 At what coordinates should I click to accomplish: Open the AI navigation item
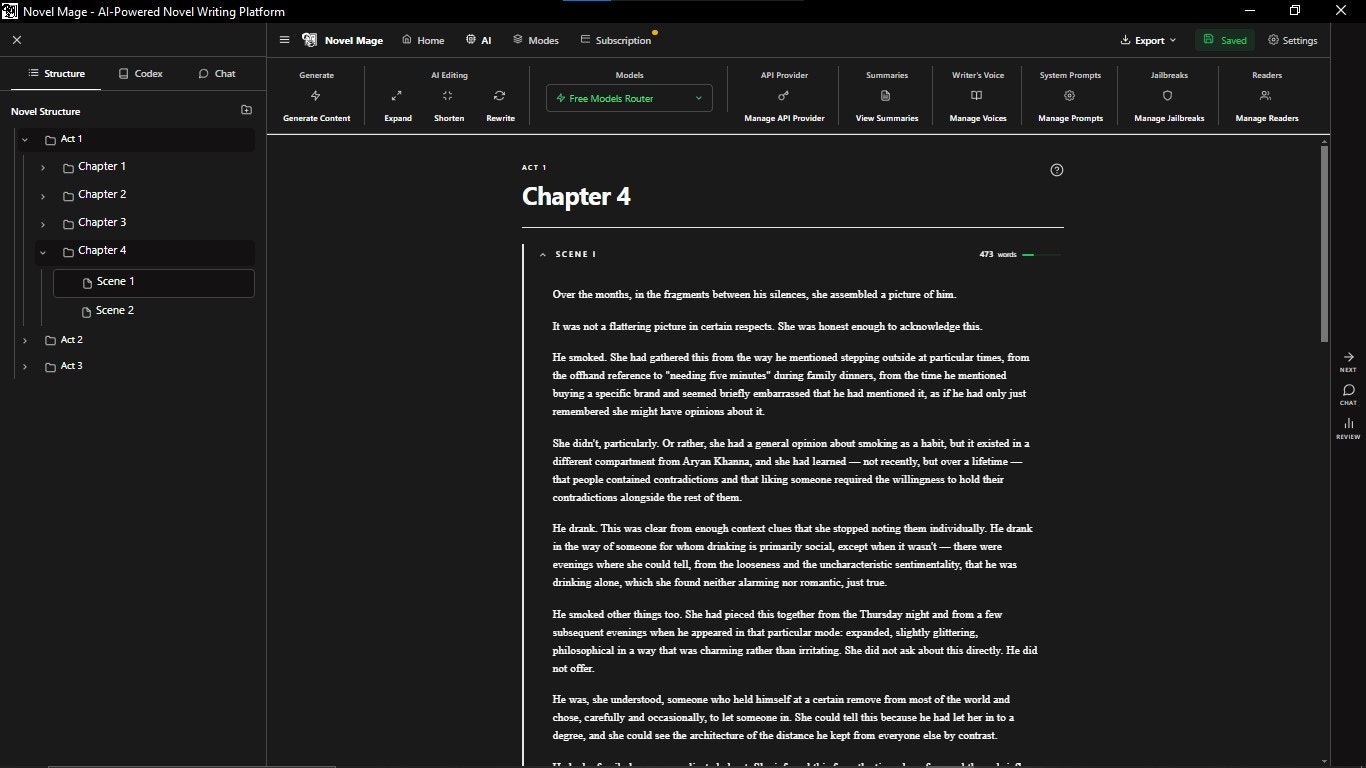tap(479, 40)
